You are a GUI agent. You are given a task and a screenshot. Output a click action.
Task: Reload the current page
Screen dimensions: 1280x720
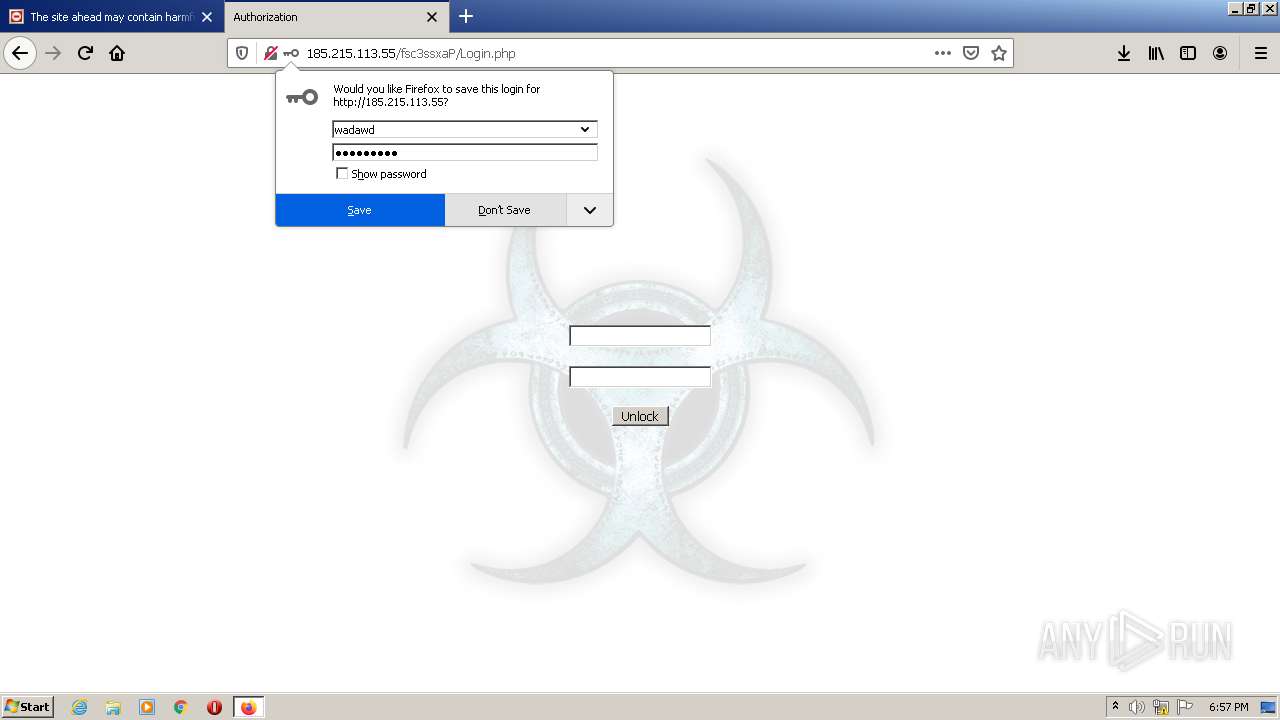[x=85, y=53]
